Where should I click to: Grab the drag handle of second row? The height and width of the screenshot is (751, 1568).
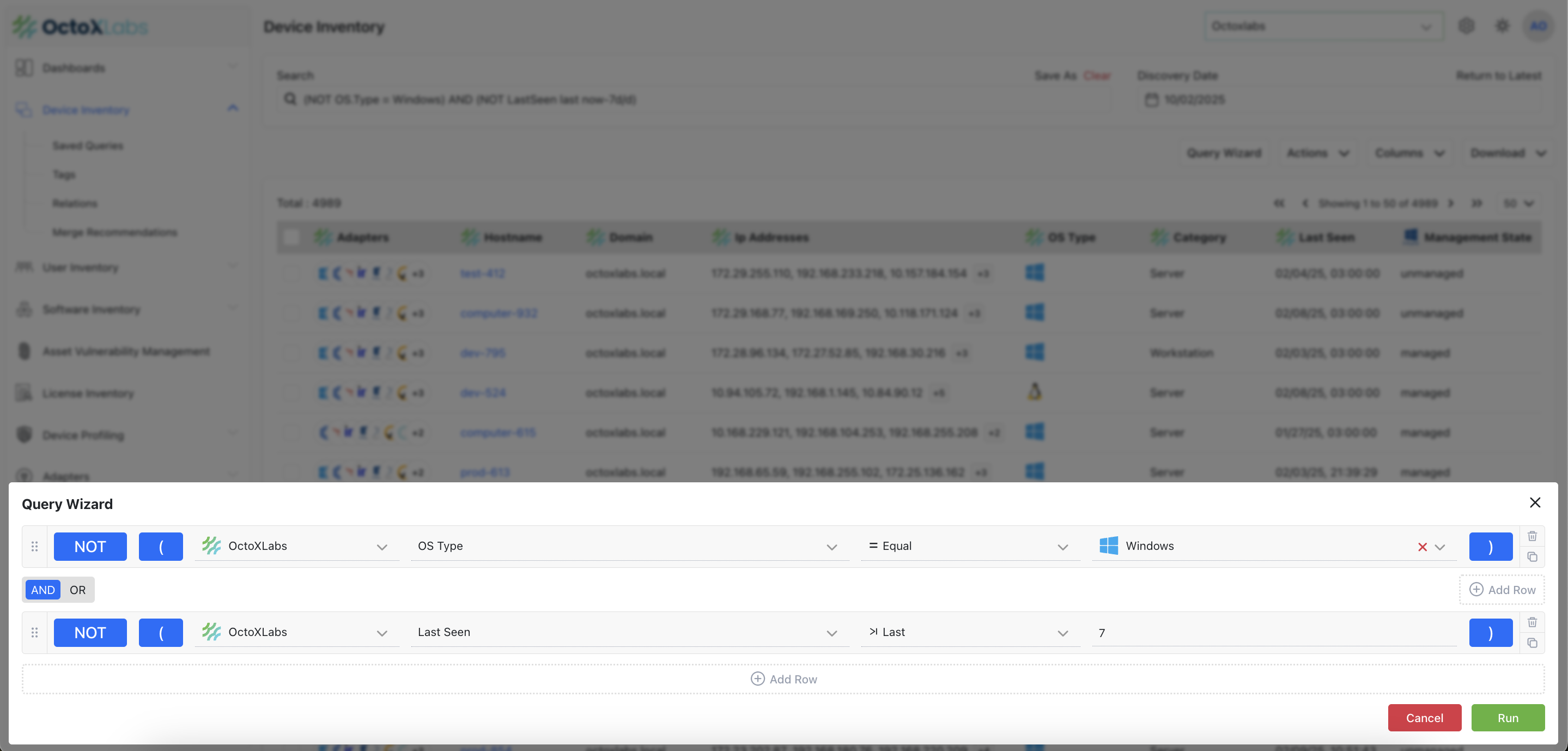tap(35, 632)
